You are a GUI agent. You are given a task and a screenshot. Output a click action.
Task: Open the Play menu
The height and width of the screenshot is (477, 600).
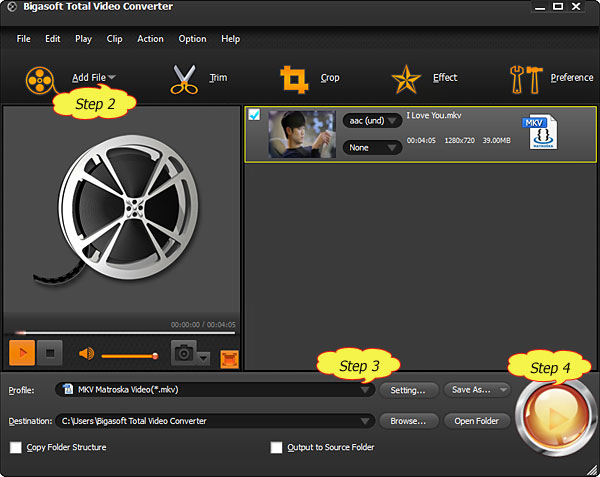tap(83, 39)
